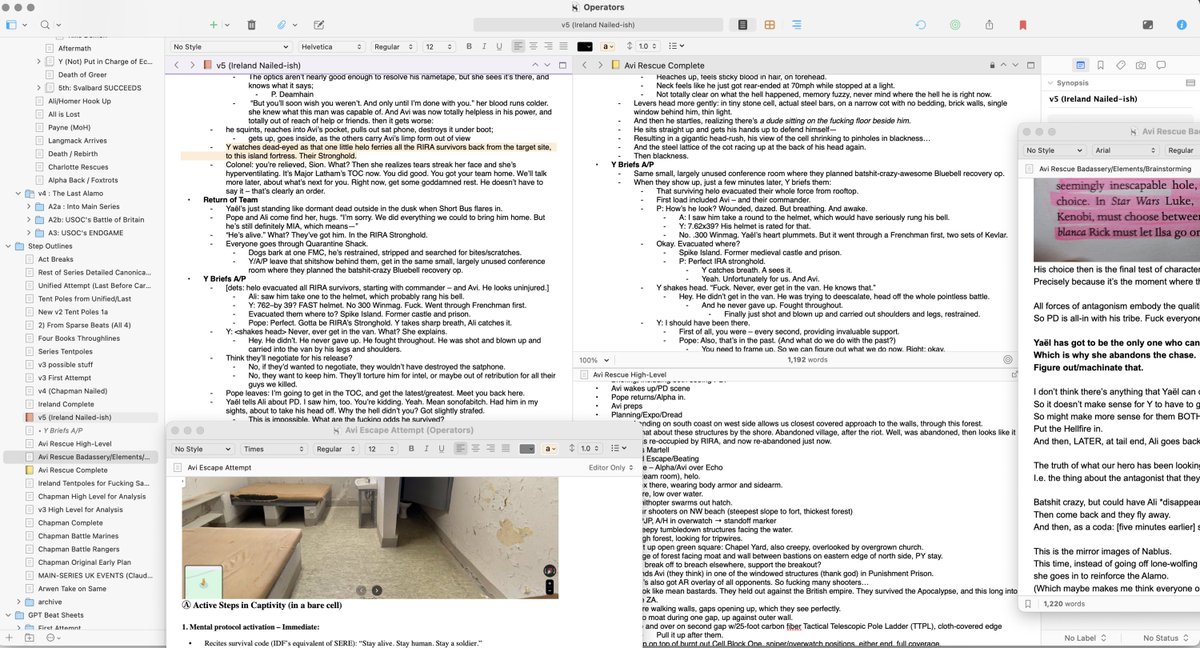The image size is (1200, 648).
Task: Click the Add new folder icon at binder bottom
Action: point(30,637)
